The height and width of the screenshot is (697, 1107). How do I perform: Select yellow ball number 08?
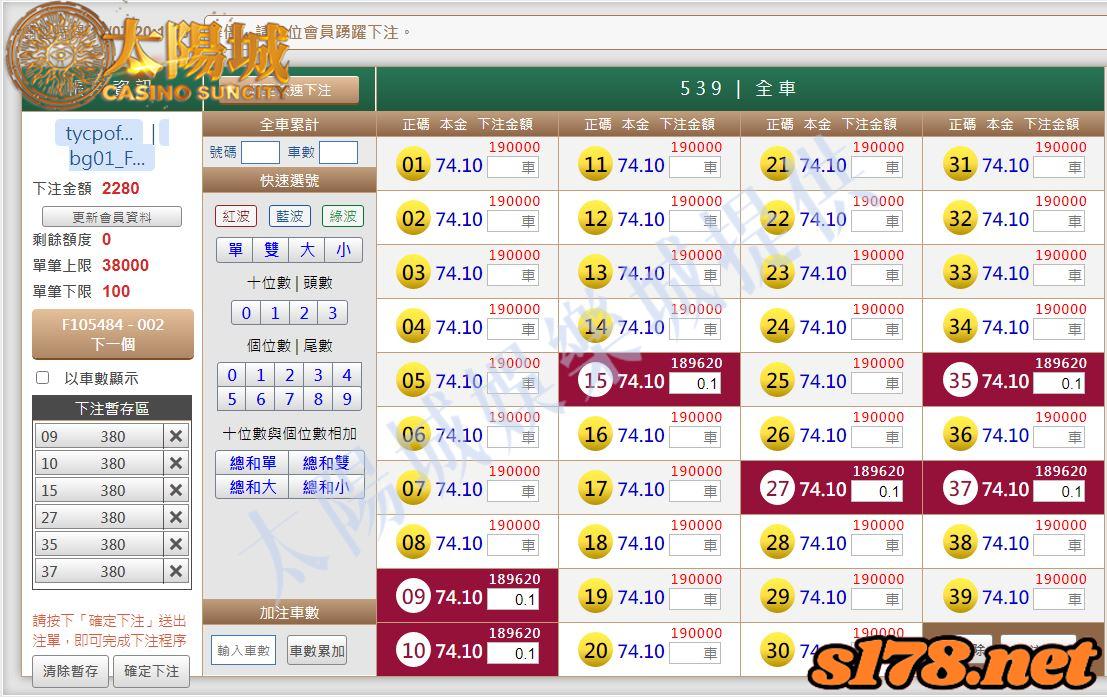(x=413, y=543)
